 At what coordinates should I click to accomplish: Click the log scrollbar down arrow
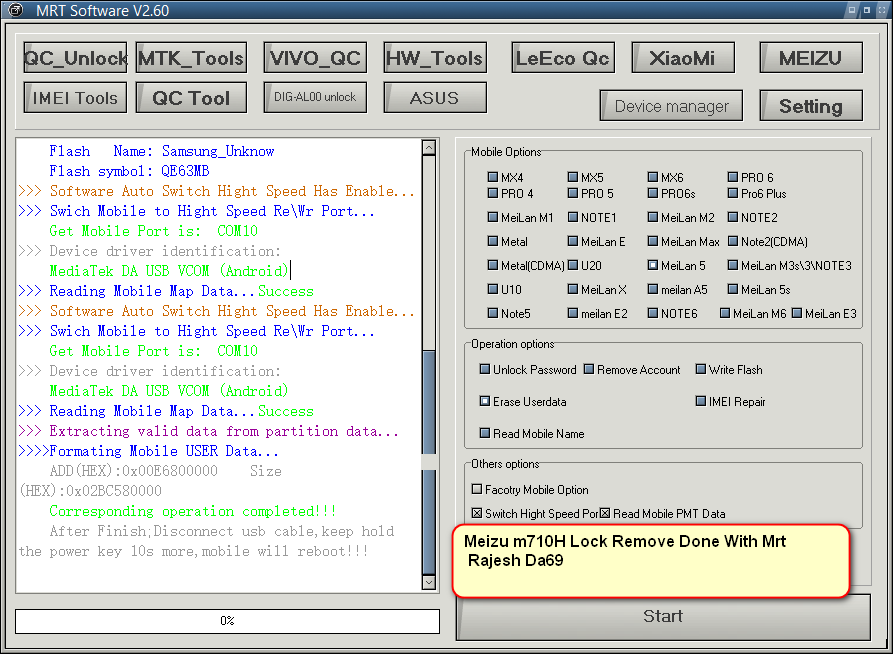click(x=429, y=582)
